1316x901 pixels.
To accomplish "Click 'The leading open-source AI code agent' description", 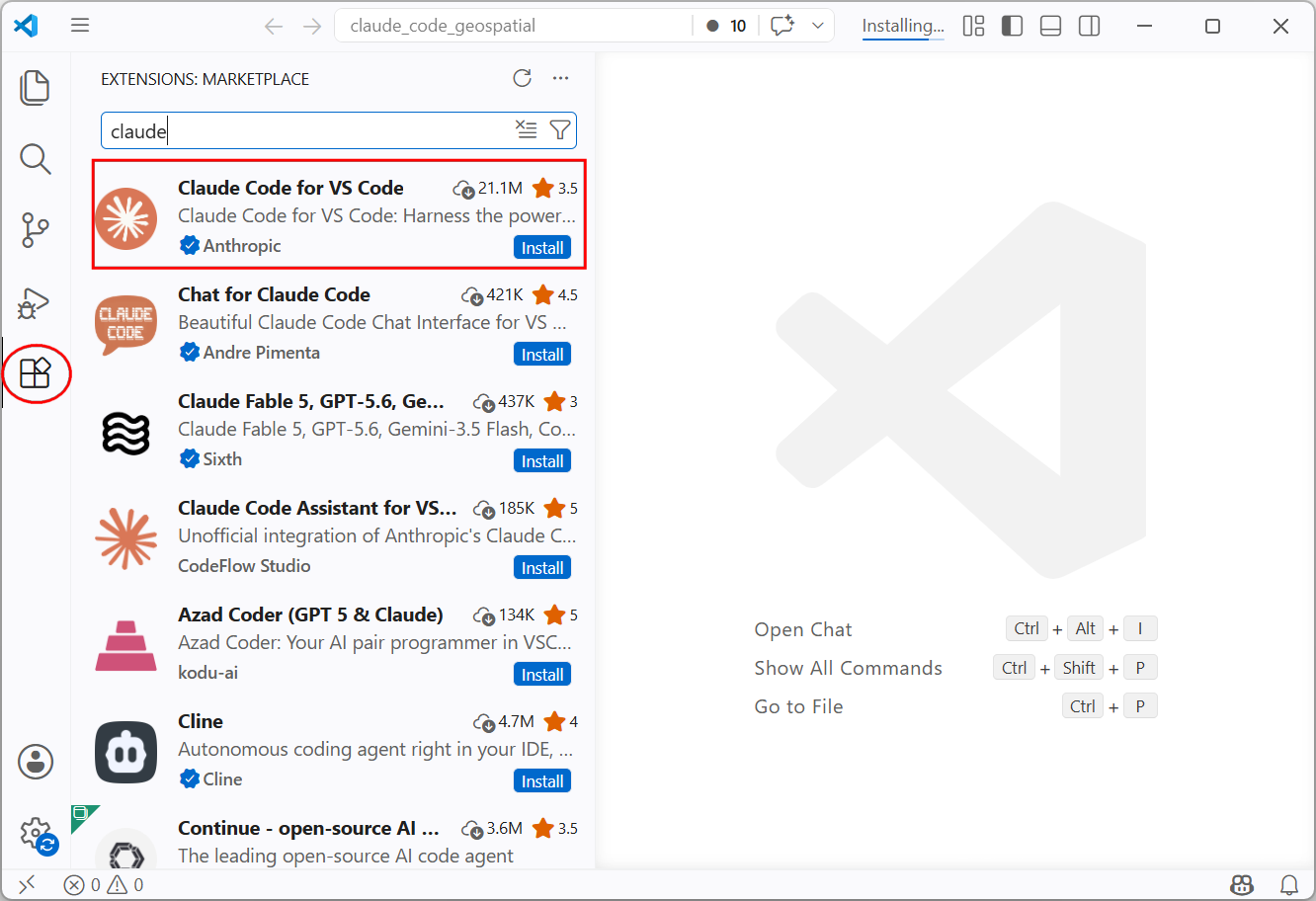I will click(x=346, y=856).
